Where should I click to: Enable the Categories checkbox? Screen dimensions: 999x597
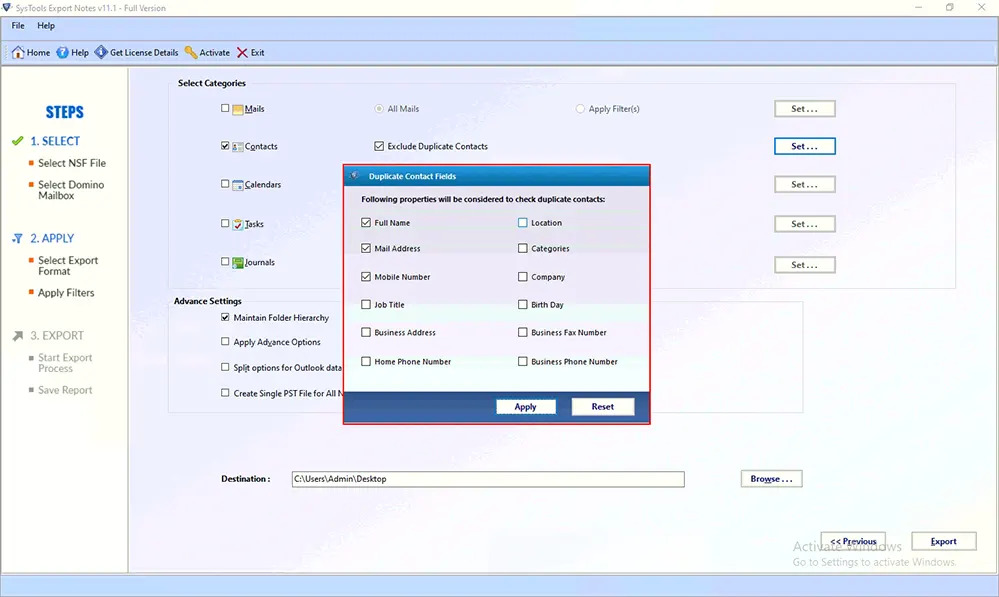(522, 248)
